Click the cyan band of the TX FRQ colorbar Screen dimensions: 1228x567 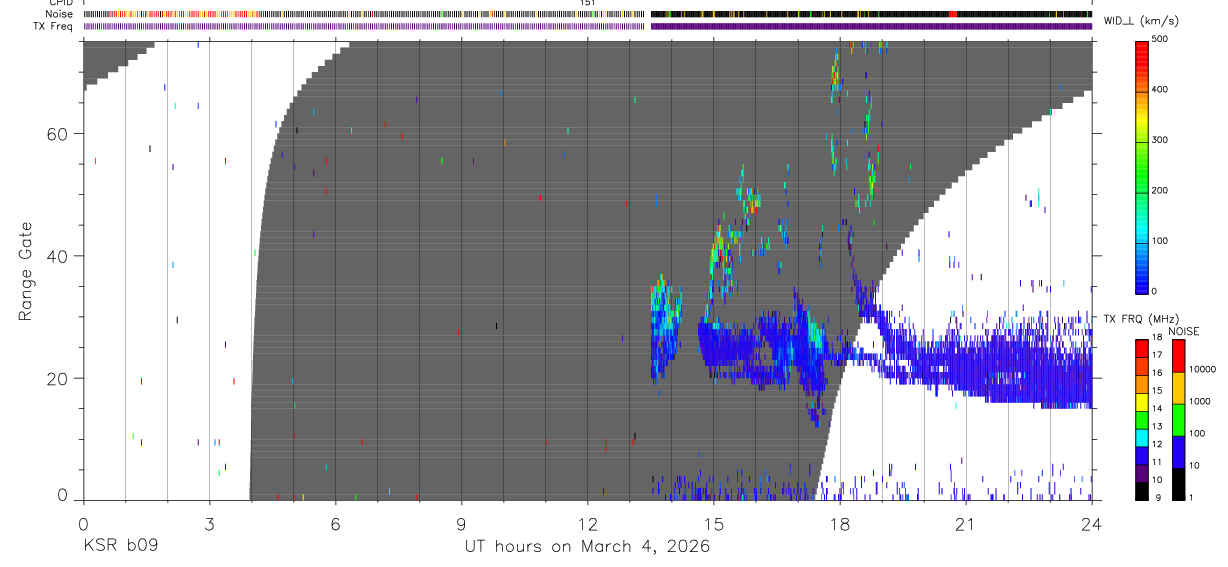point(1142,438)
